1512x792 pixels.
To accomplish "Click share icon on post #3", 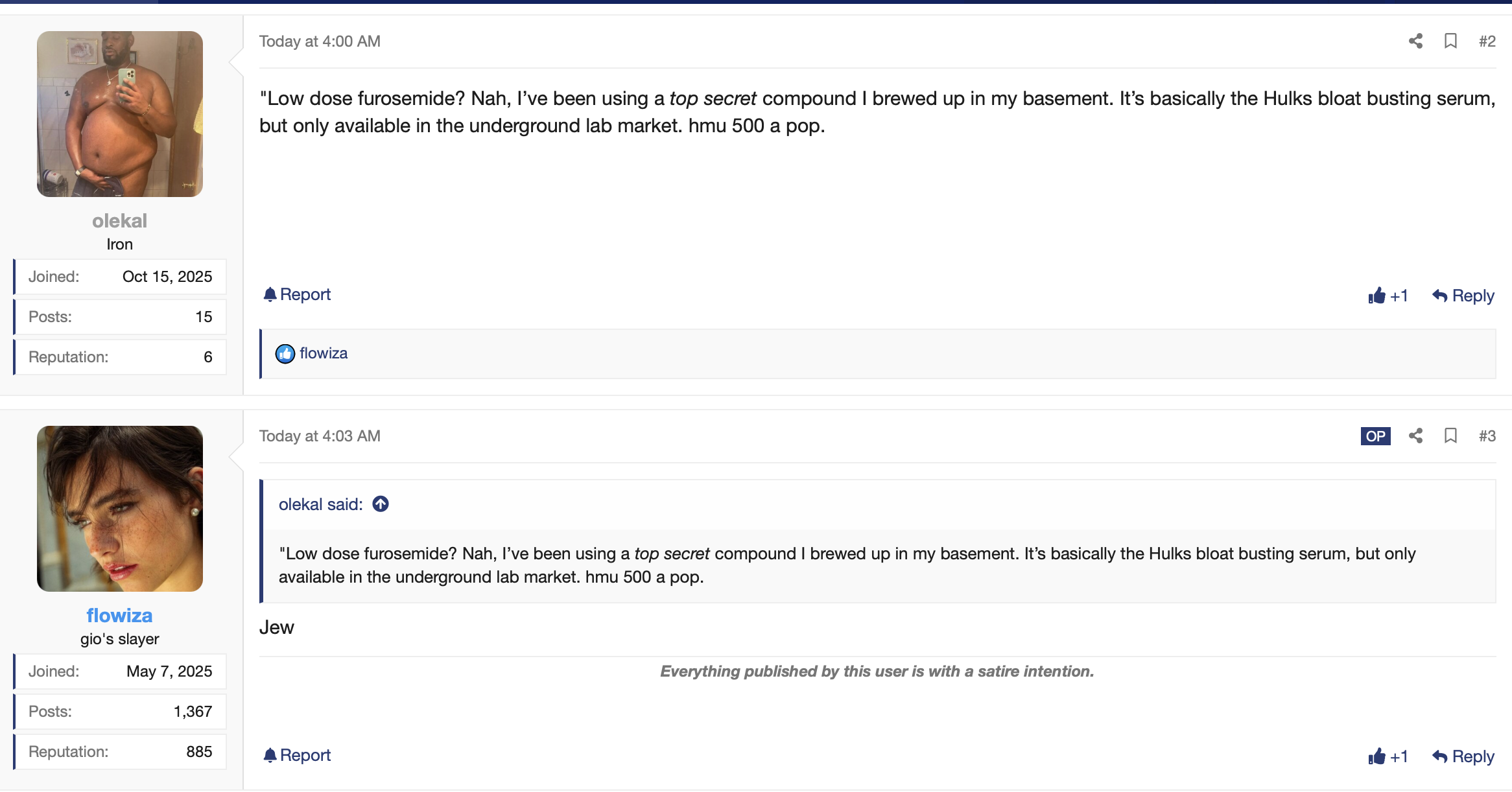I will pos(1415,436).
